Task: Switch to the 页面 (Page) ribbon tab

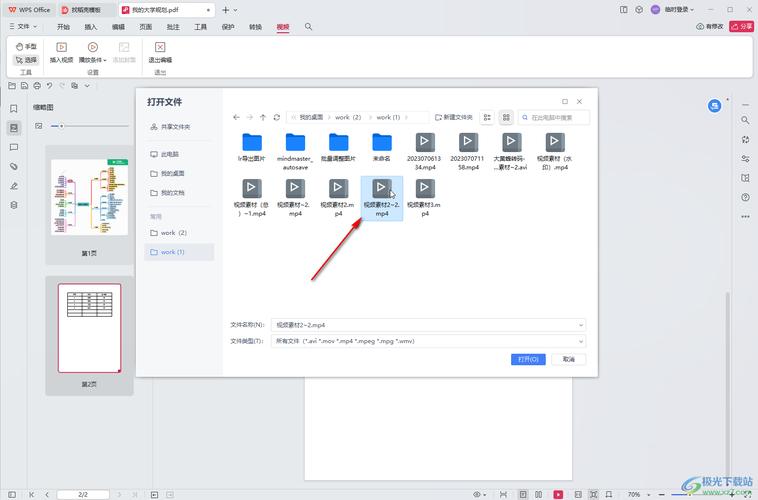Action: pos(146,27)
